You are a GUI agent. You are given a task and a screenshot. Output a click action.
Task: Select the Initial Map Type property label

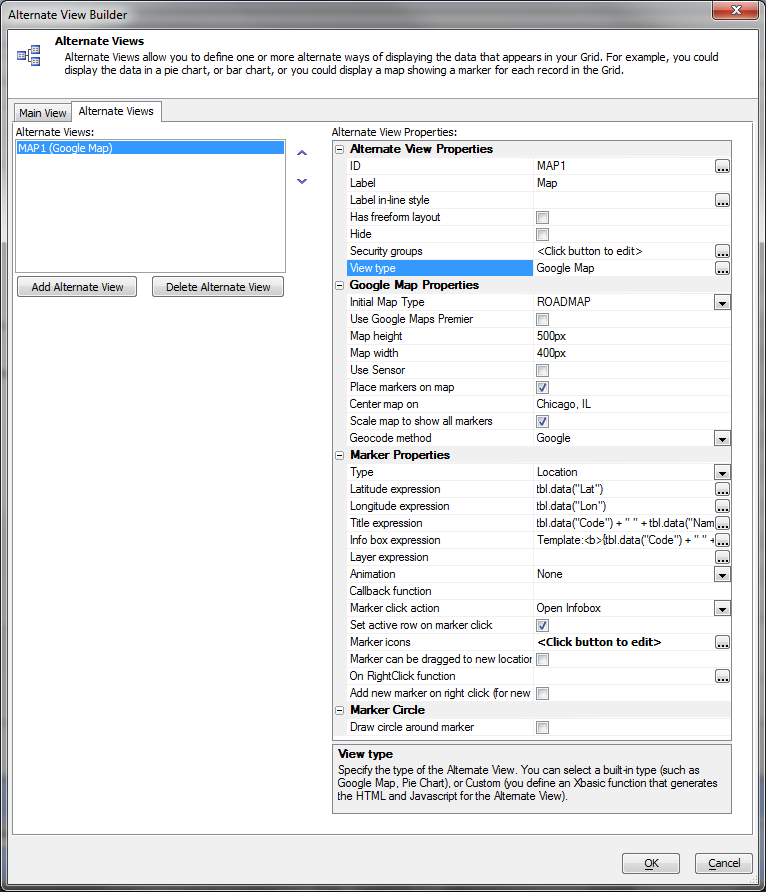(387, 302)
